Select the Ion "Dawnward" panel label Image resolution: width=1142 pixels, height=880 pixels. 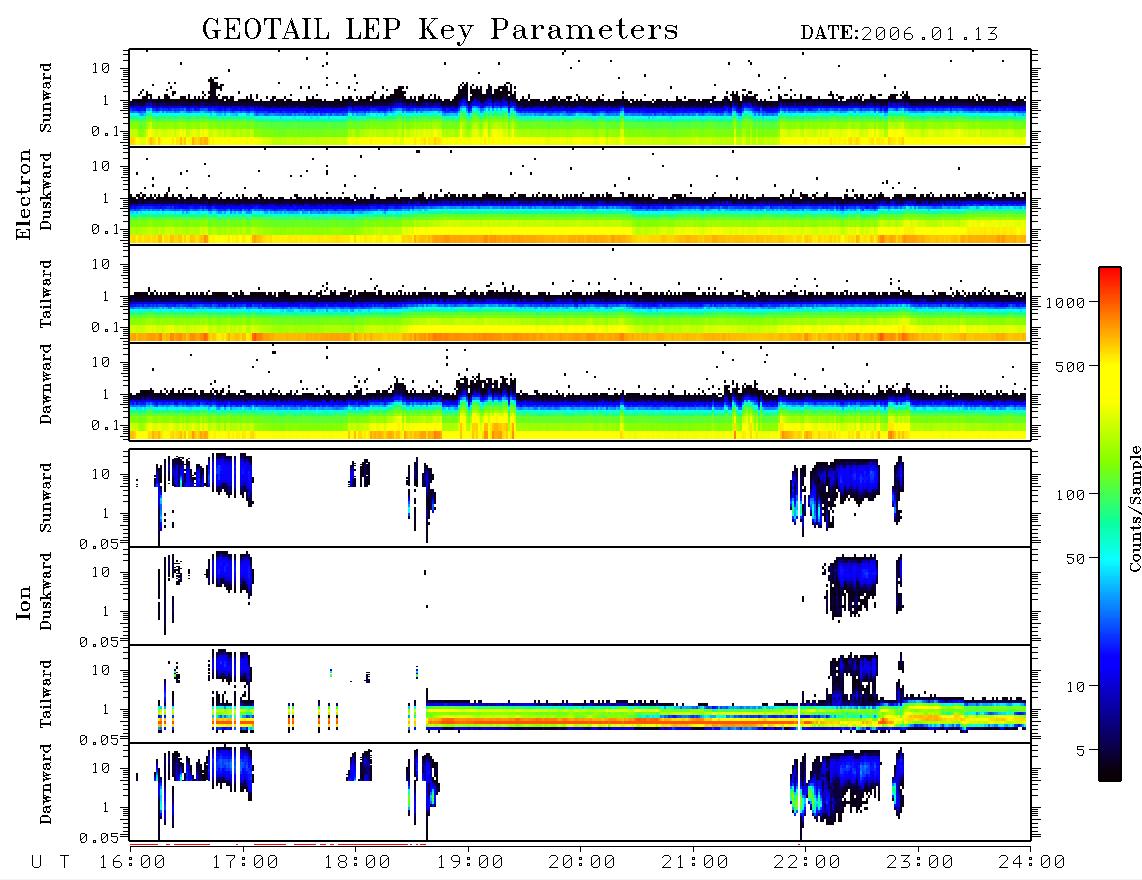[x=46, y=784]
